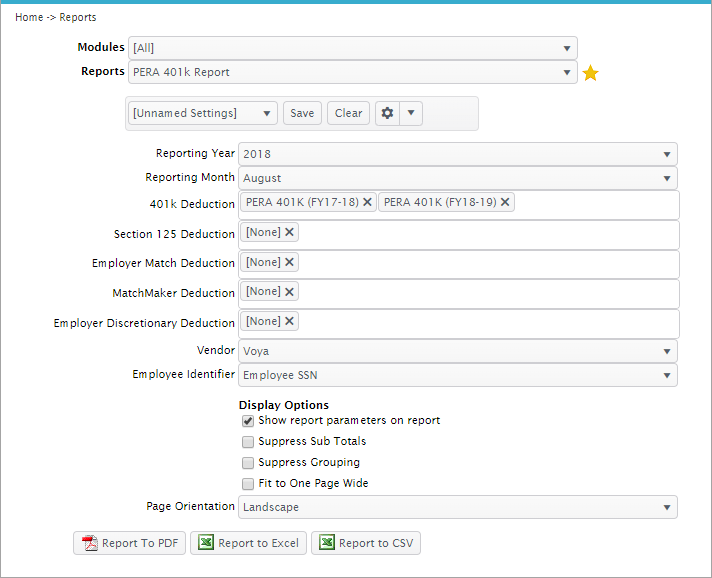Remove [None] from Employer Match Deduction
The height and width of the screenshot is (578, 712).
[x=290, y=262]
